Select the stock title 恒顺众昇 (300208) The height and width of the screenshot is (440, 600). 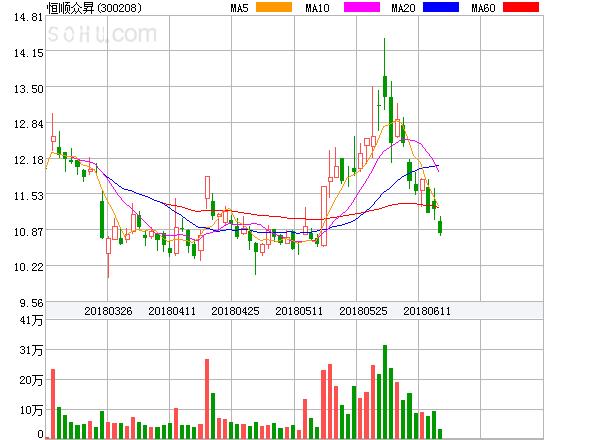[94, 8]
